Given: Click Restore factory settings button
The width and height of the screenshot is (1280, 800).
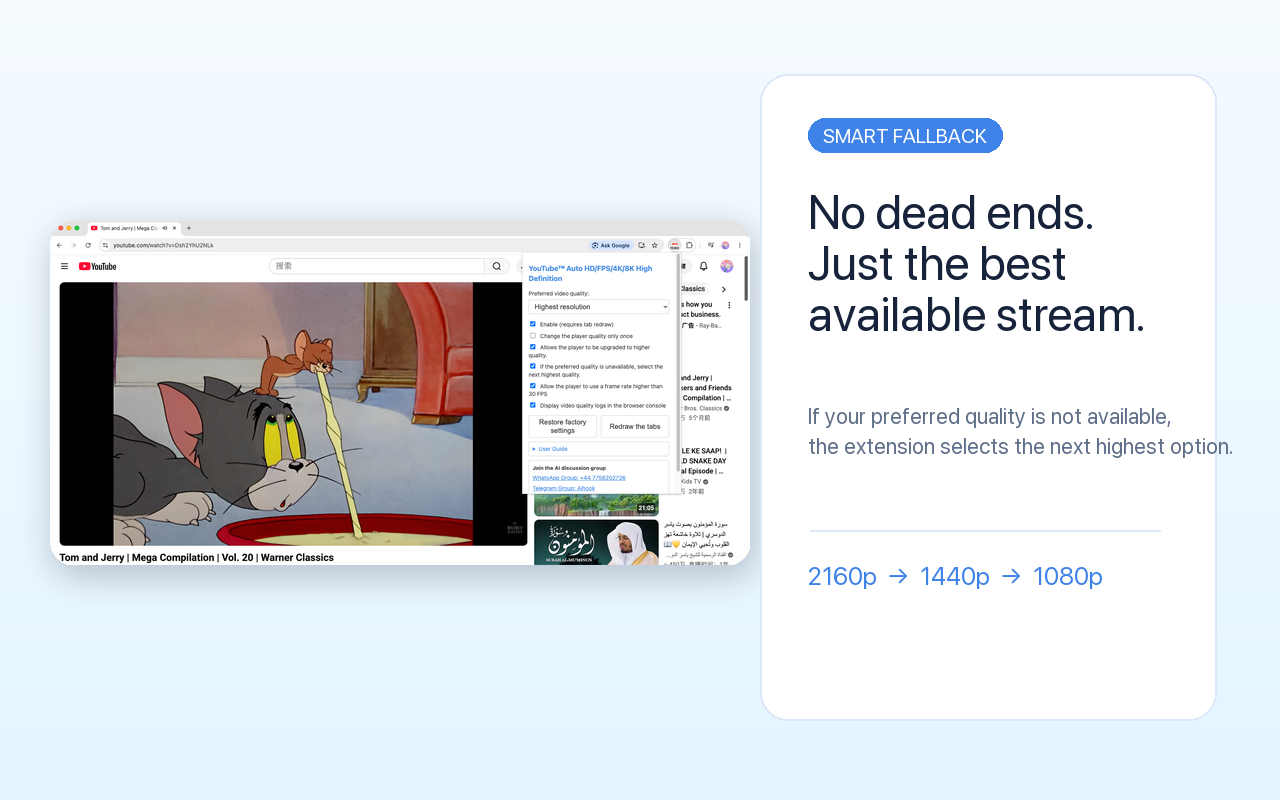Looking at the screenshot, I should (x=563, y=426).
